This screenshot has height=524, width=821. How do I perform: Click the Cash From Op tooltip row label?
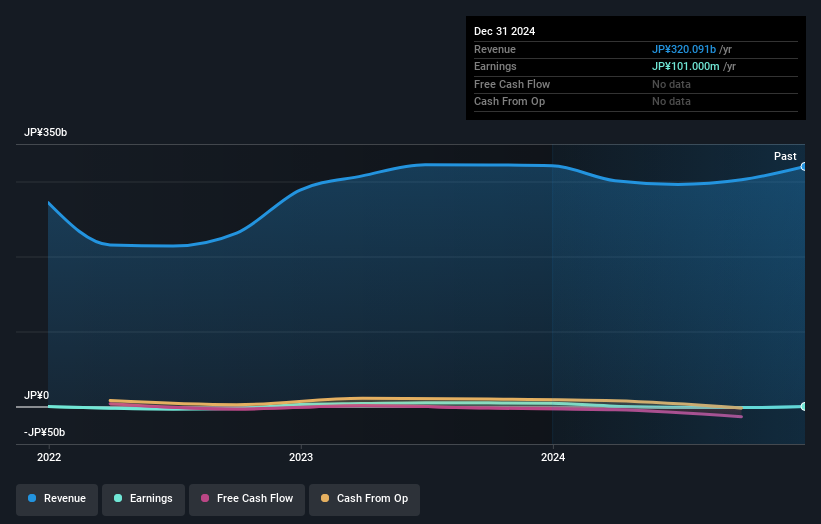(x=509, y=102)
